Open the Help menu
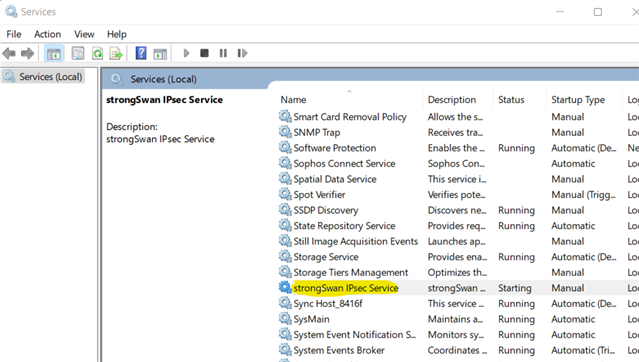The height and width of the screenshot is (362, 639). [117, 34]
